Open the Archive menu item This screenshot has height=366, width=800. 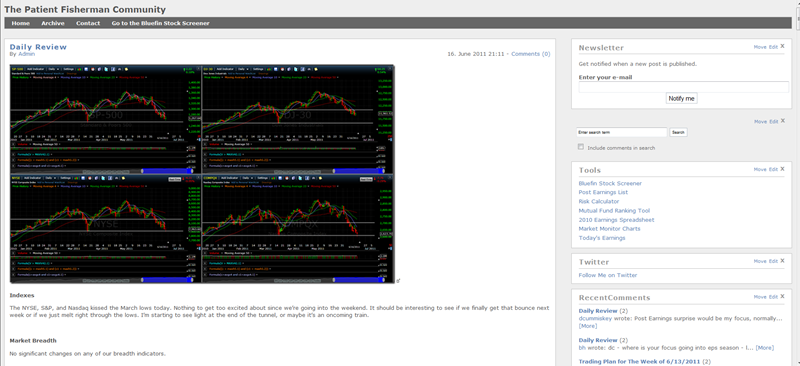[x=53, y=23]
